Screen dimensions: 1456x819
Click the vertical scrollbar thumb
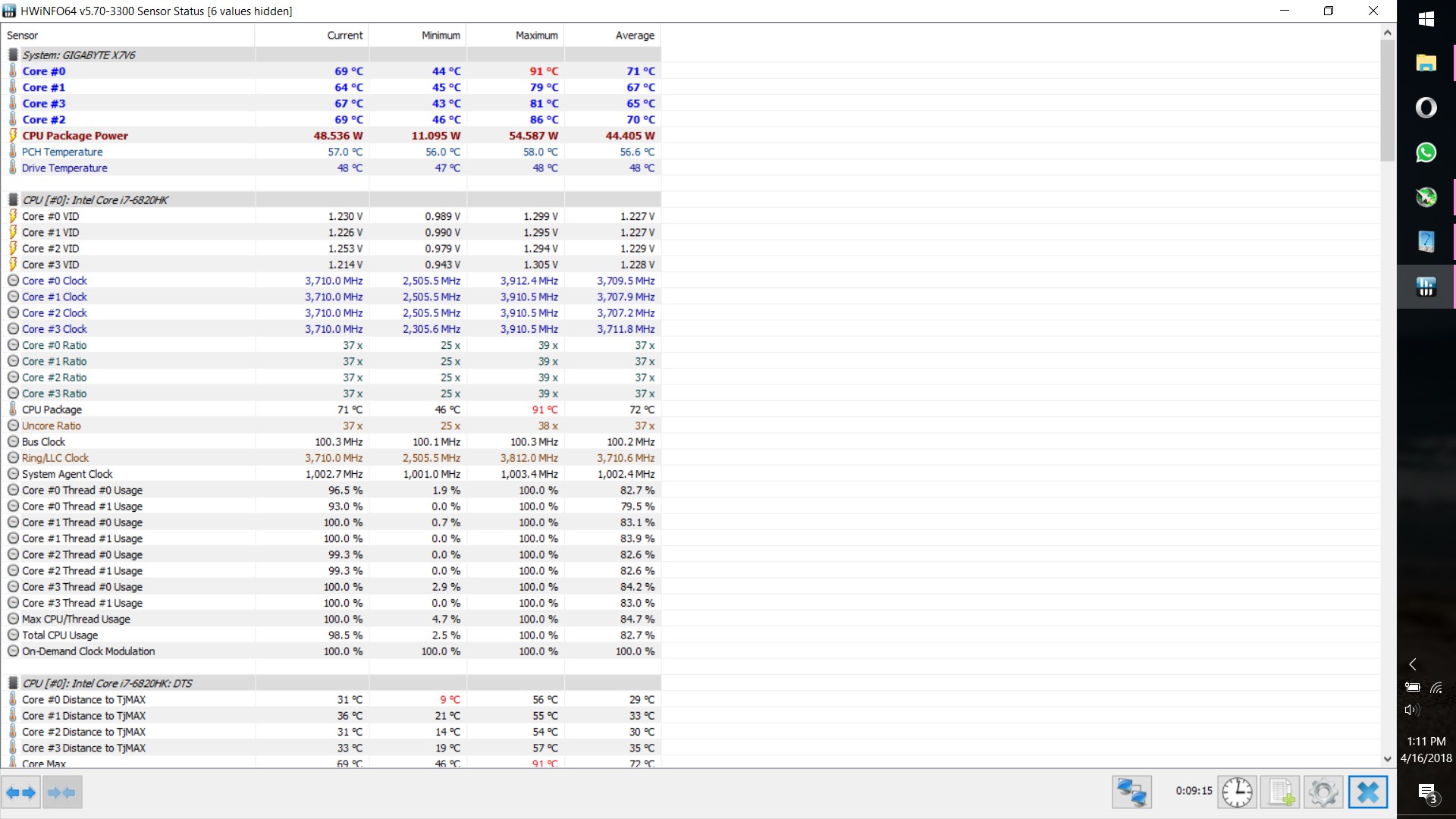pyautogui.click(x=1387, y=100)
